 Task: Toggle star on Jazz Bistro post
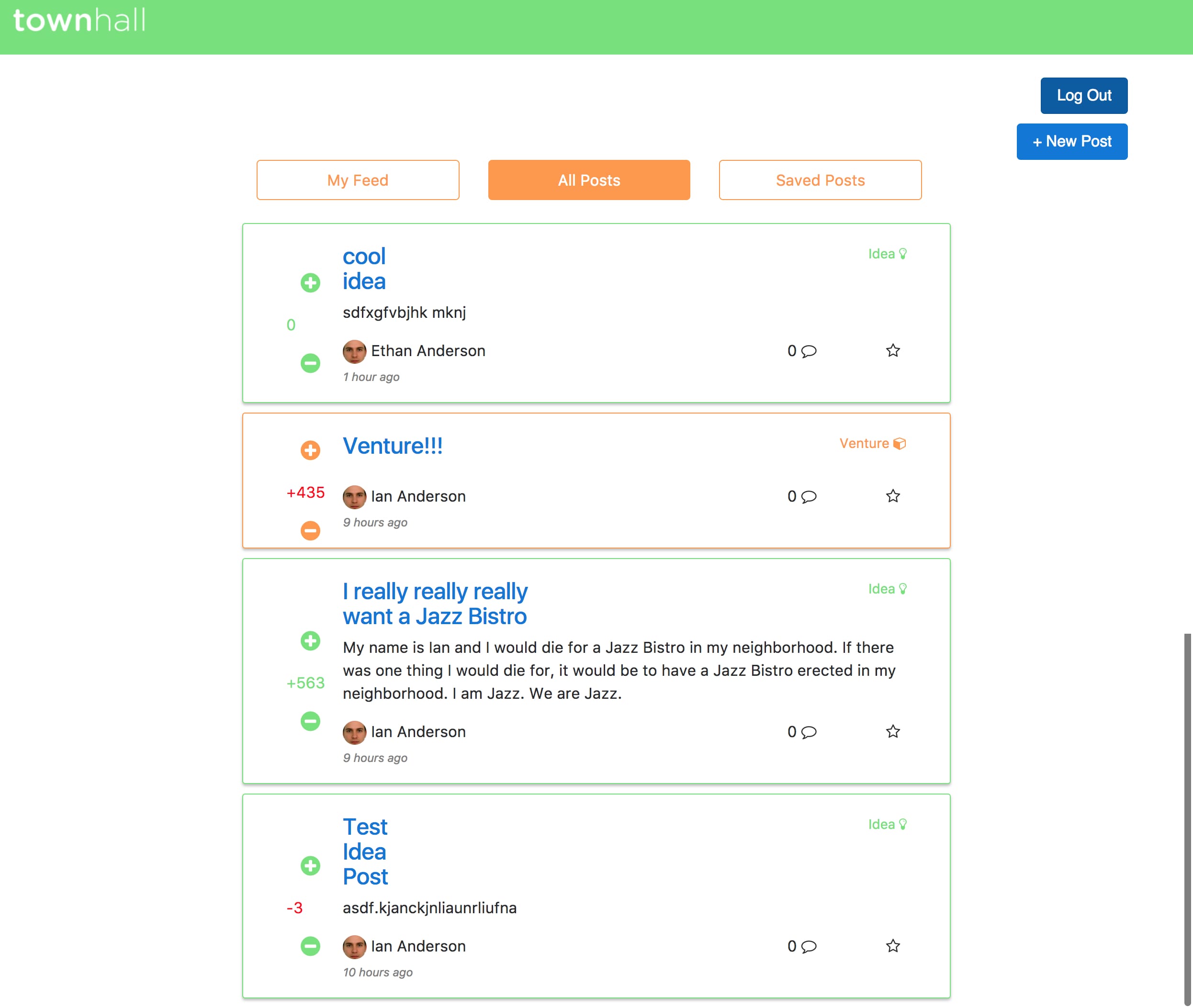(x=892, y=731)
